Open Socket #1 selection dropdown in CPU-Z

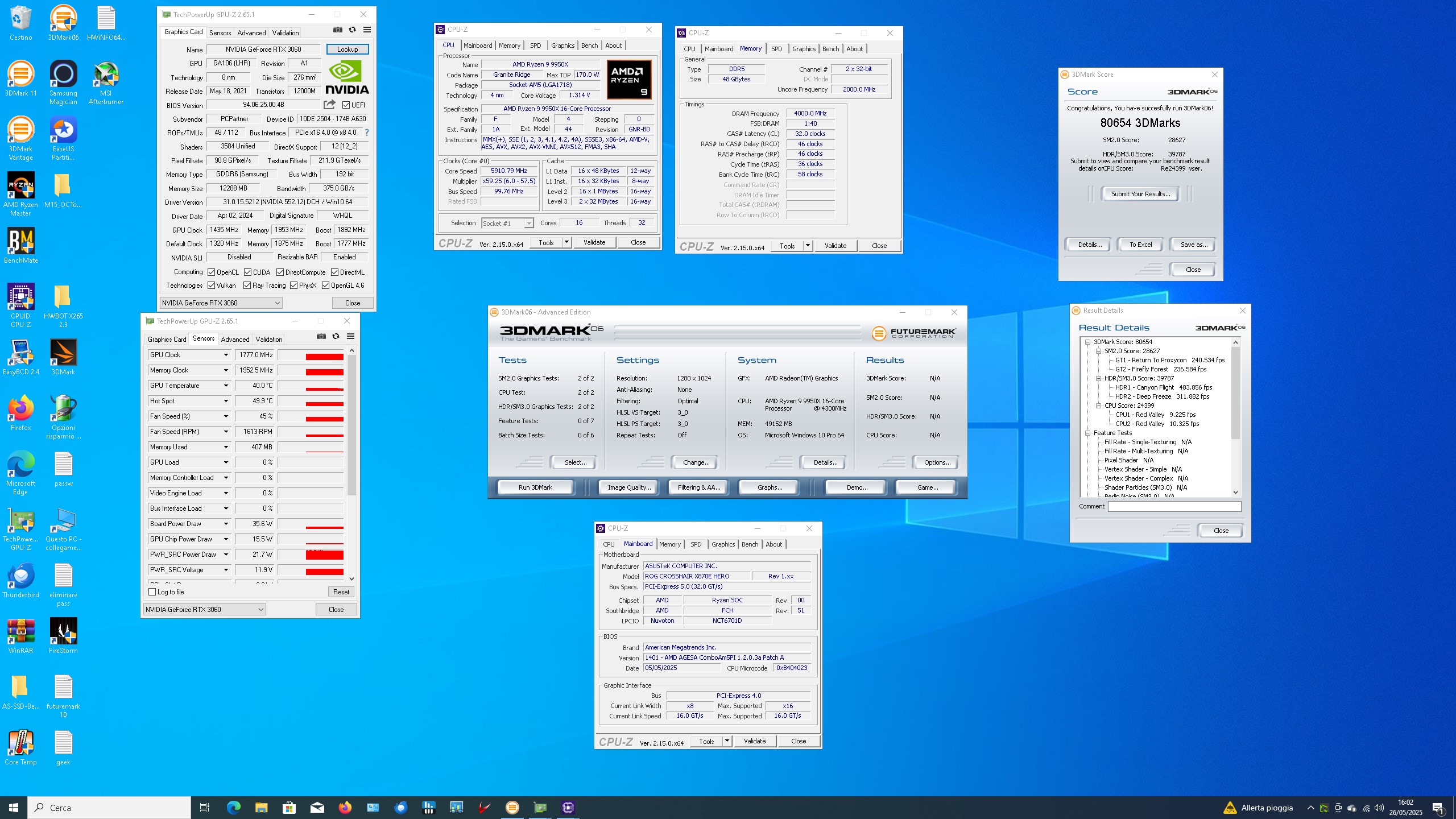pos(507,224)
